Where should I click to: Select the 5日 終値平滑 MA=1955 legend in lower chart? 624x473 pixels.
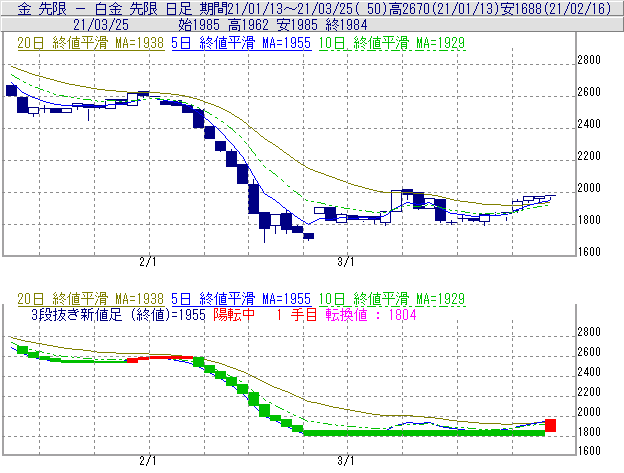(241, 298)
